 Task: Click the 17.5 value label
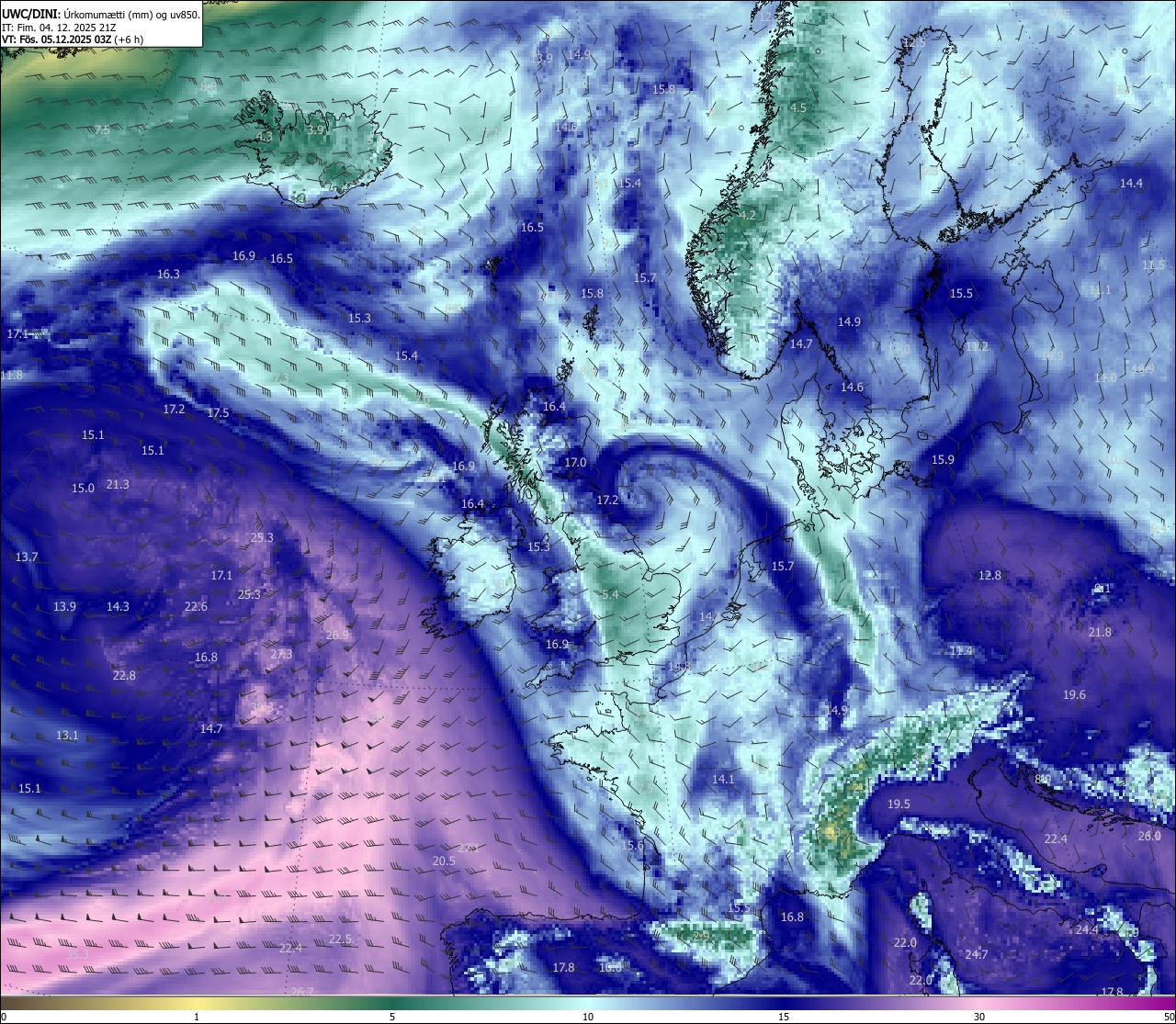[218, 413]
